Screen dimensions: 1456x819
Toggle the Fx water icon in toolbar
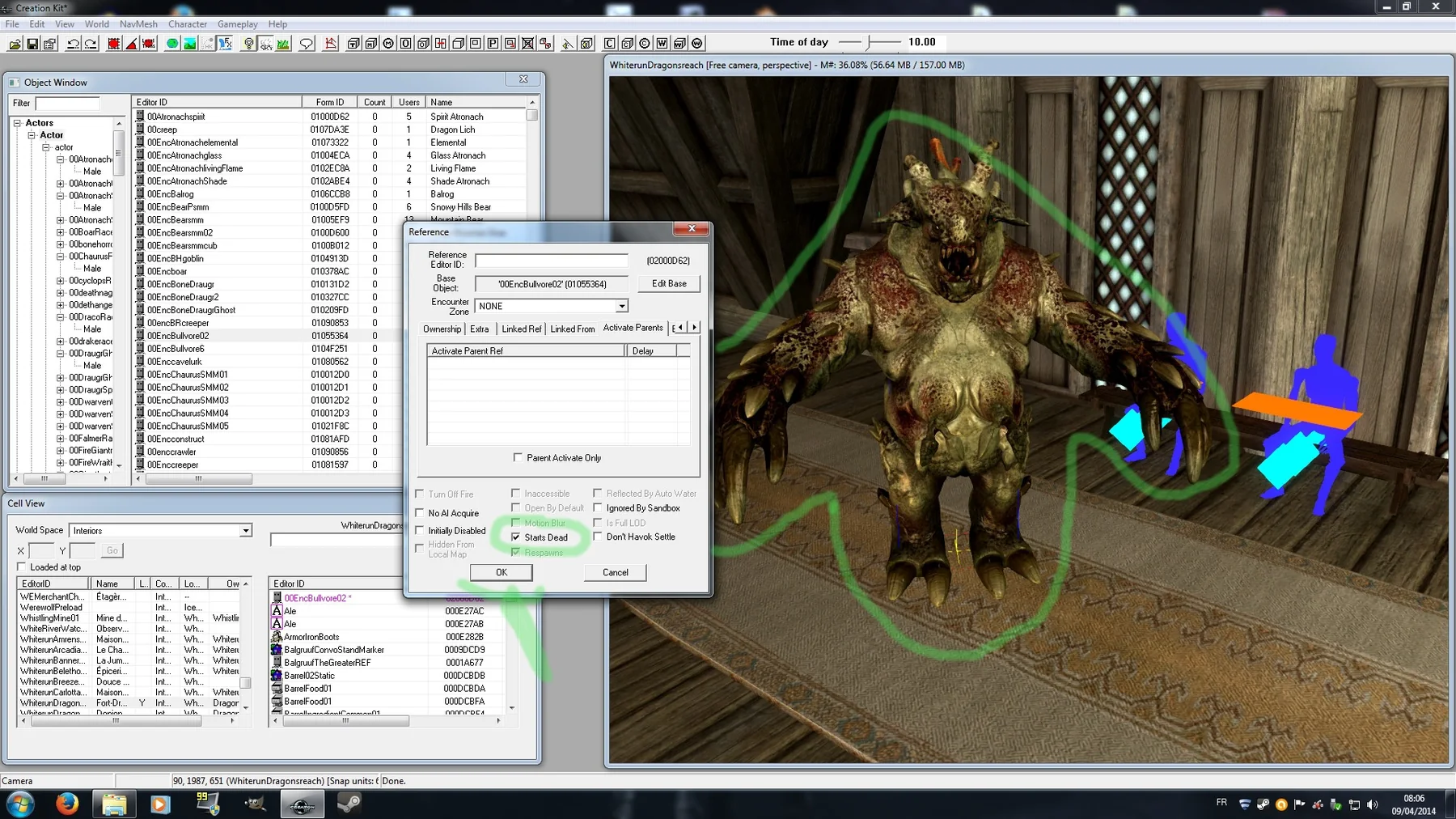pyautogui.click(x=226, y=44)
